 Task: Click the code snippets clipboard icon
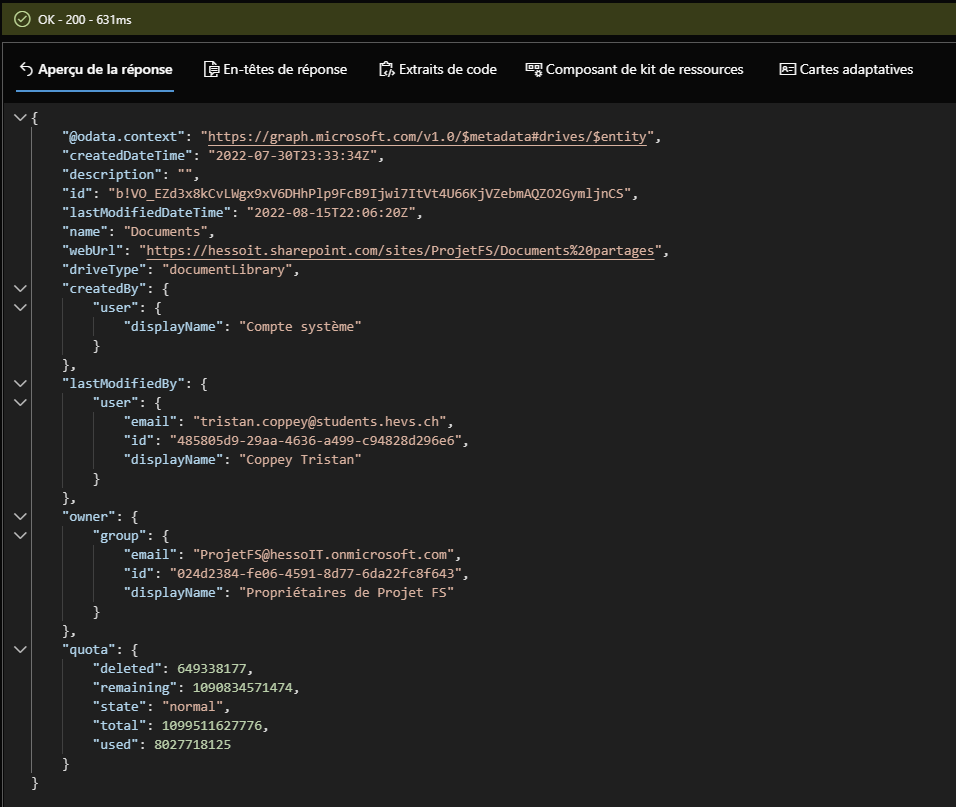tap(387, 69)
